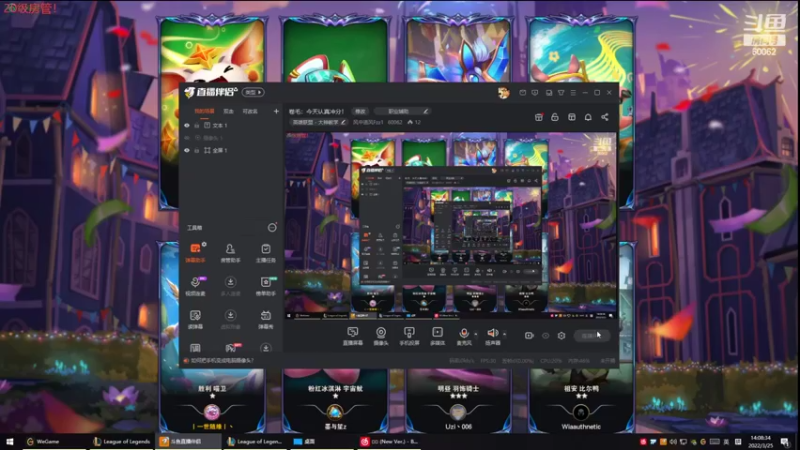Click the FPS:30 status text
This screenshot has height=450, width=800.
pyautogui.click(x=488, y=361)
